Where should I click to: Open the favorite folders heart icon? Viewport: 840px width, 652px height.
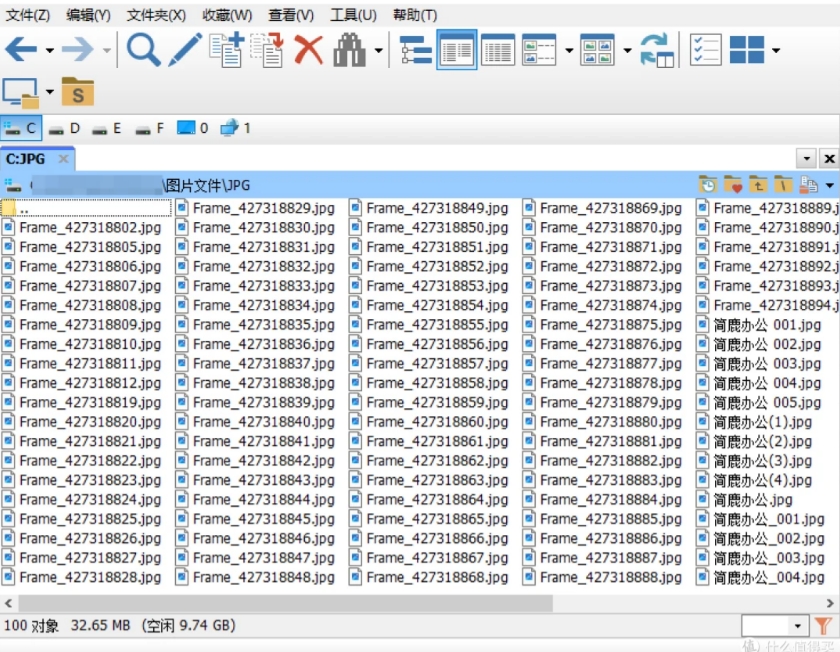(x=733, y=185)
